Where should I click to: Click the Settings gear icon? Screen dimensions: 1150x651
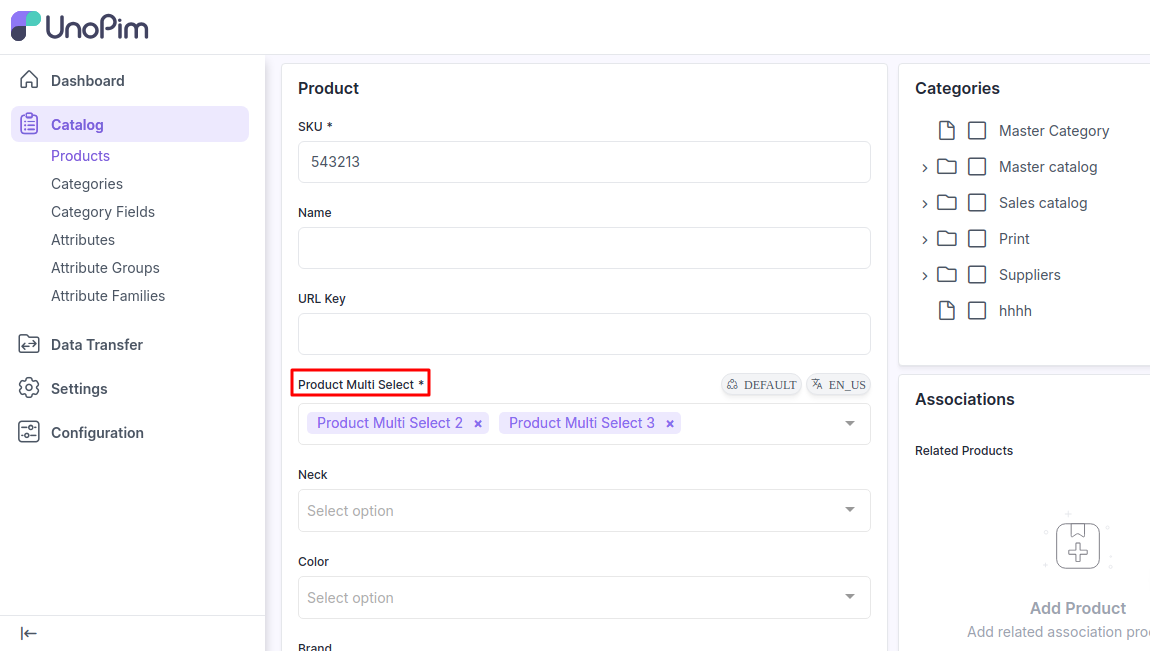pyautogui.click(x=29, y=388)
